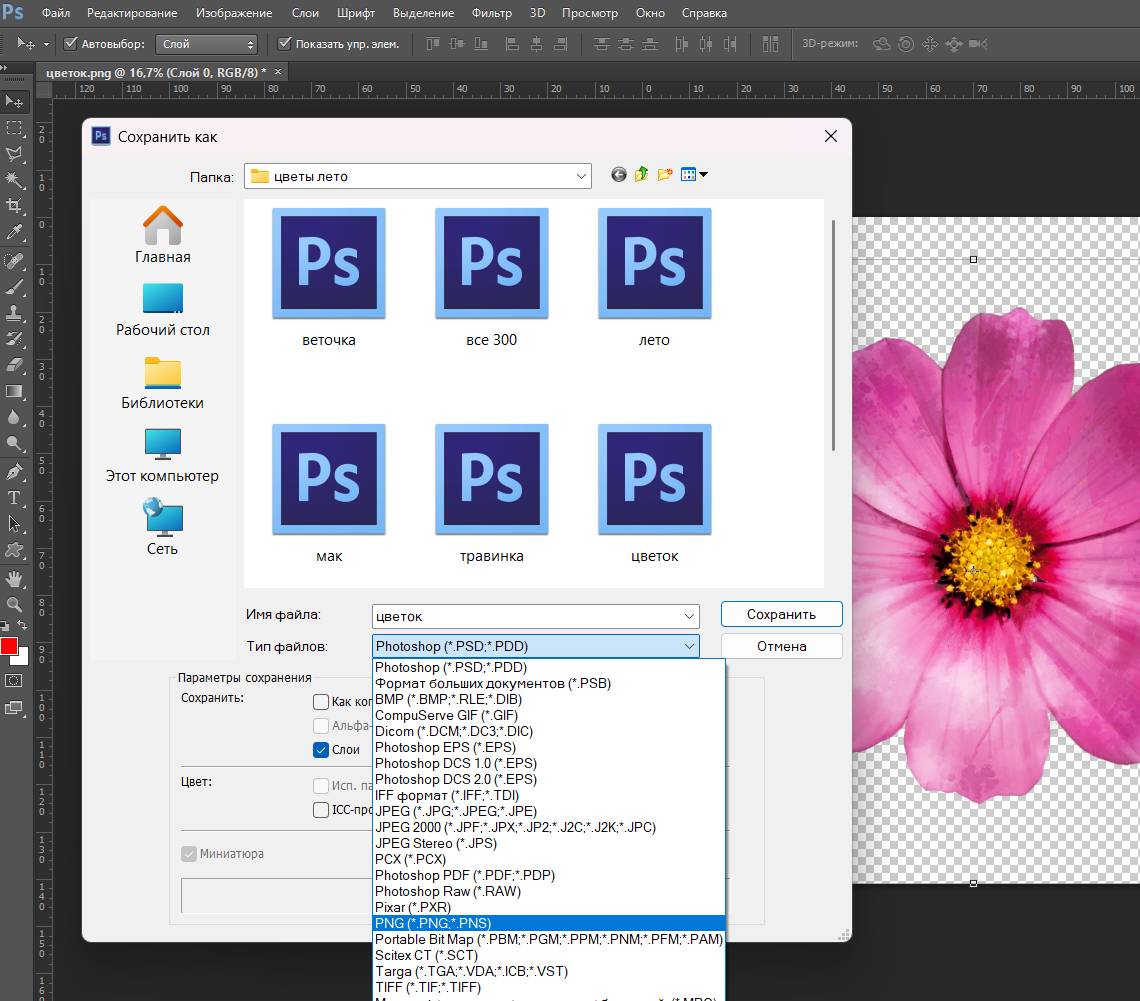Select the Pen tool
The image size is (1140, 1001).
[x=14, y=471]
